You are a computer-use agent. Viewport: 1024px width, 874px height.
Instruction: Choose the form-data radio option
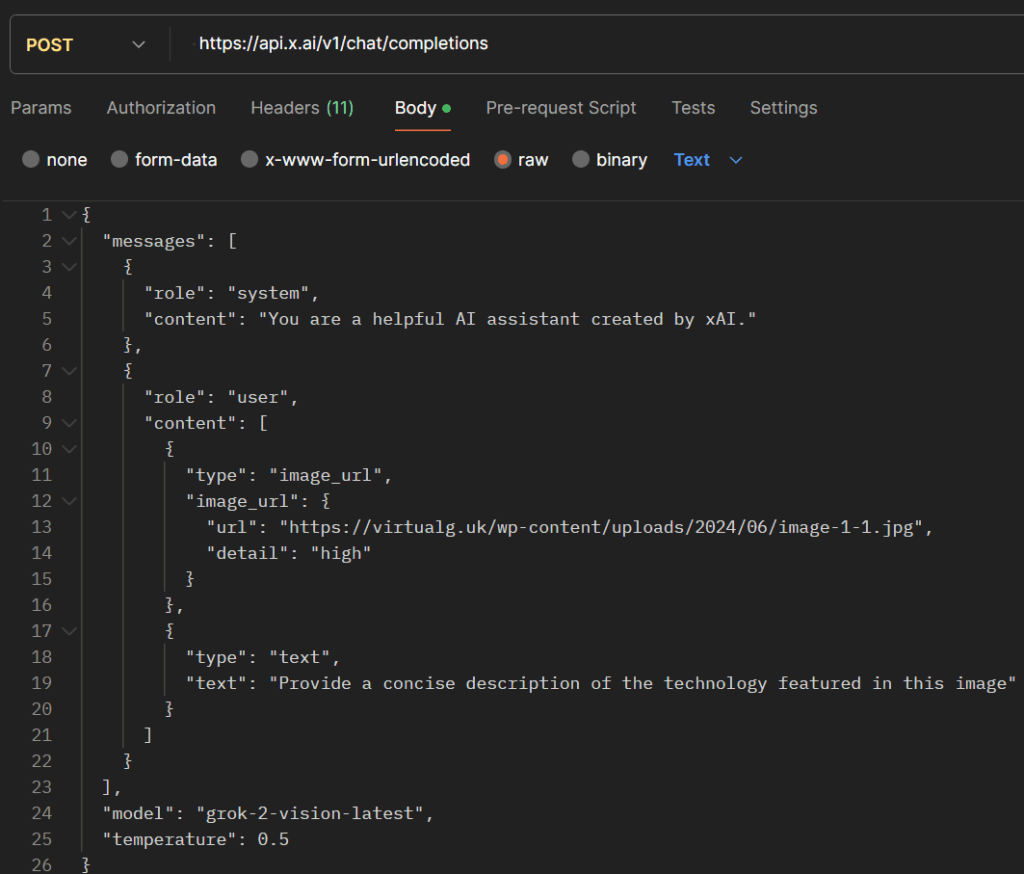[x=119, y=160]
